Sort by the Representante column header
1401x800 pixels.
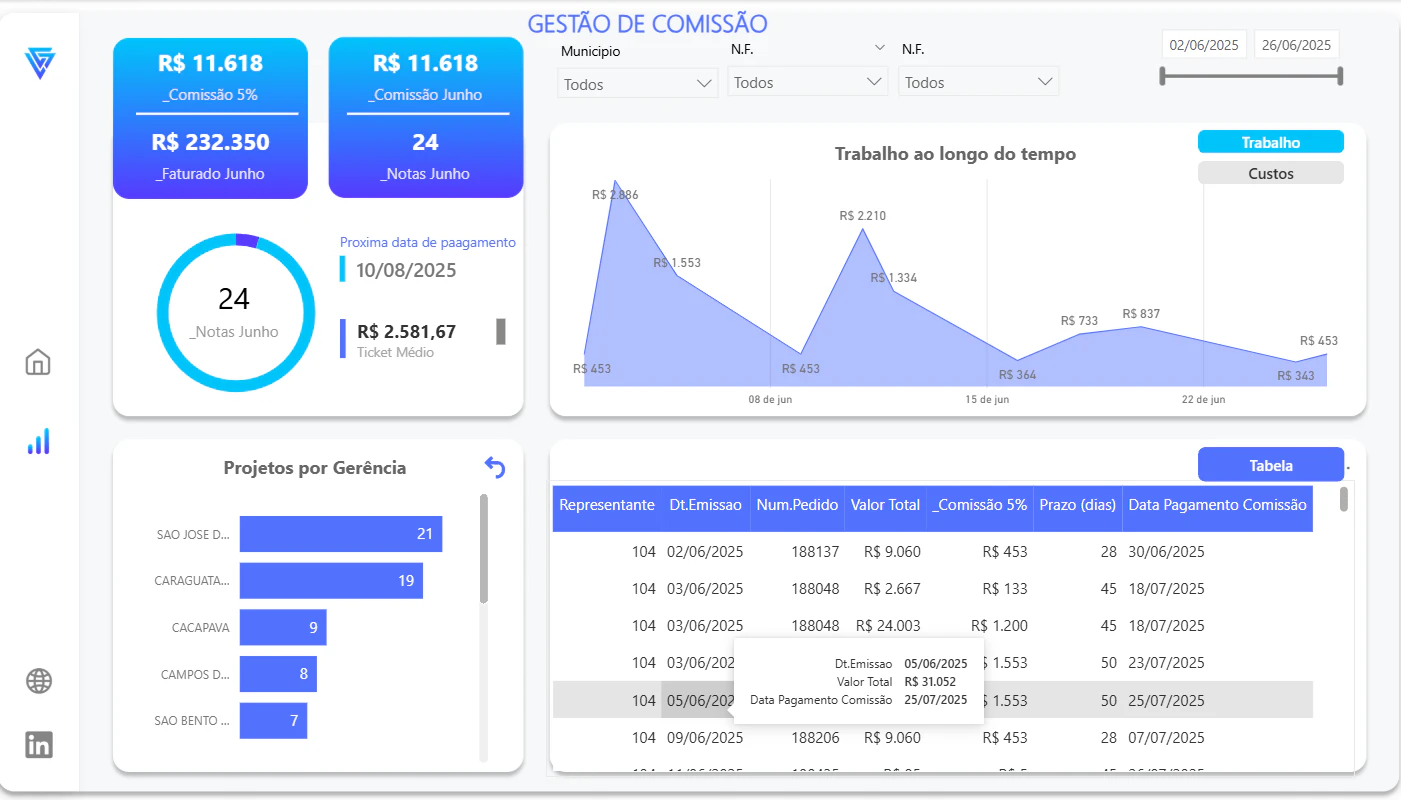pyautogui.click(x=607, y=505)
